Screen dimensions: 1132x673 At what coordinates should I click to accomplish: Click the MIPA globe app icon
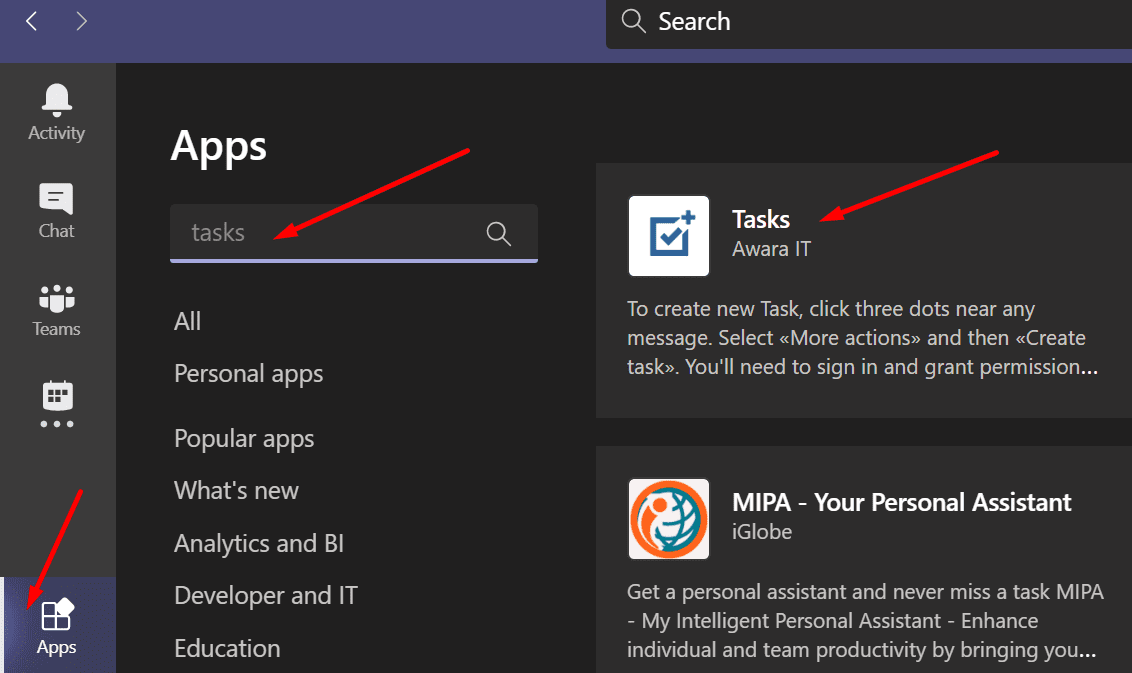pyautogui.click(x=669, y=519)
